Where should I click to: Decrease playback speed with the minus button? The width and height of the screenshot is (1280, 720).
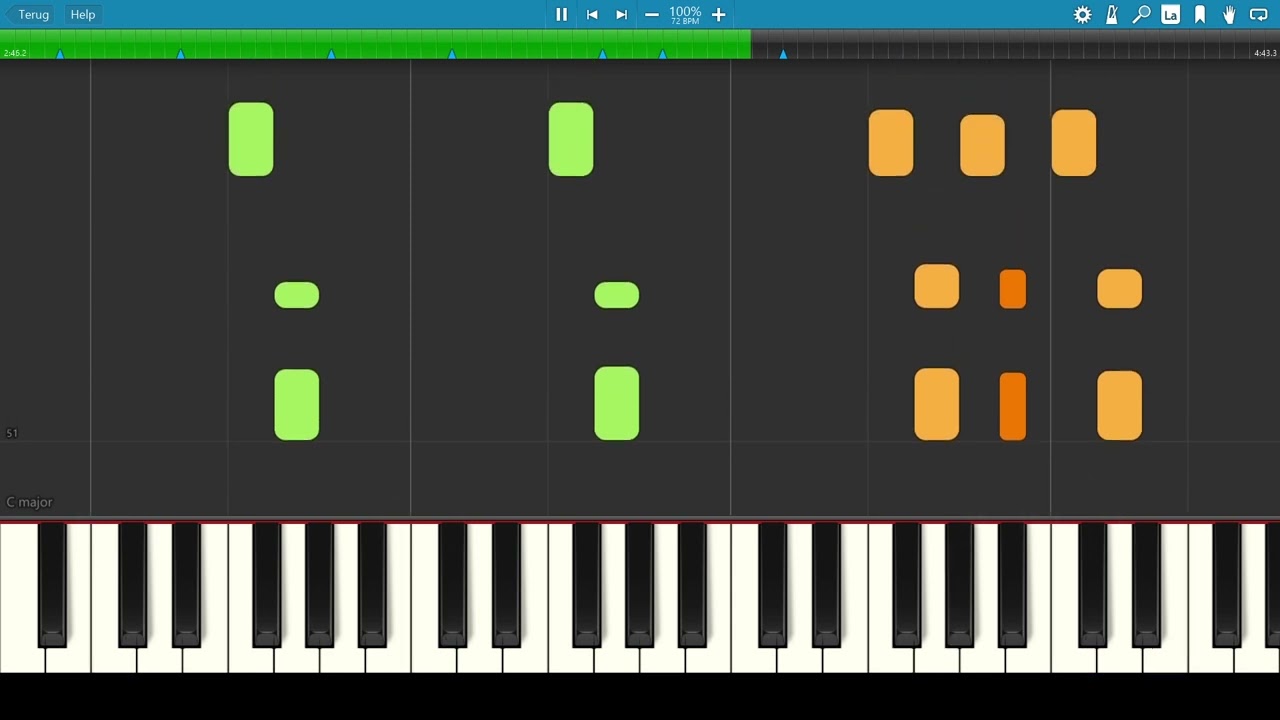coord(652,14)
